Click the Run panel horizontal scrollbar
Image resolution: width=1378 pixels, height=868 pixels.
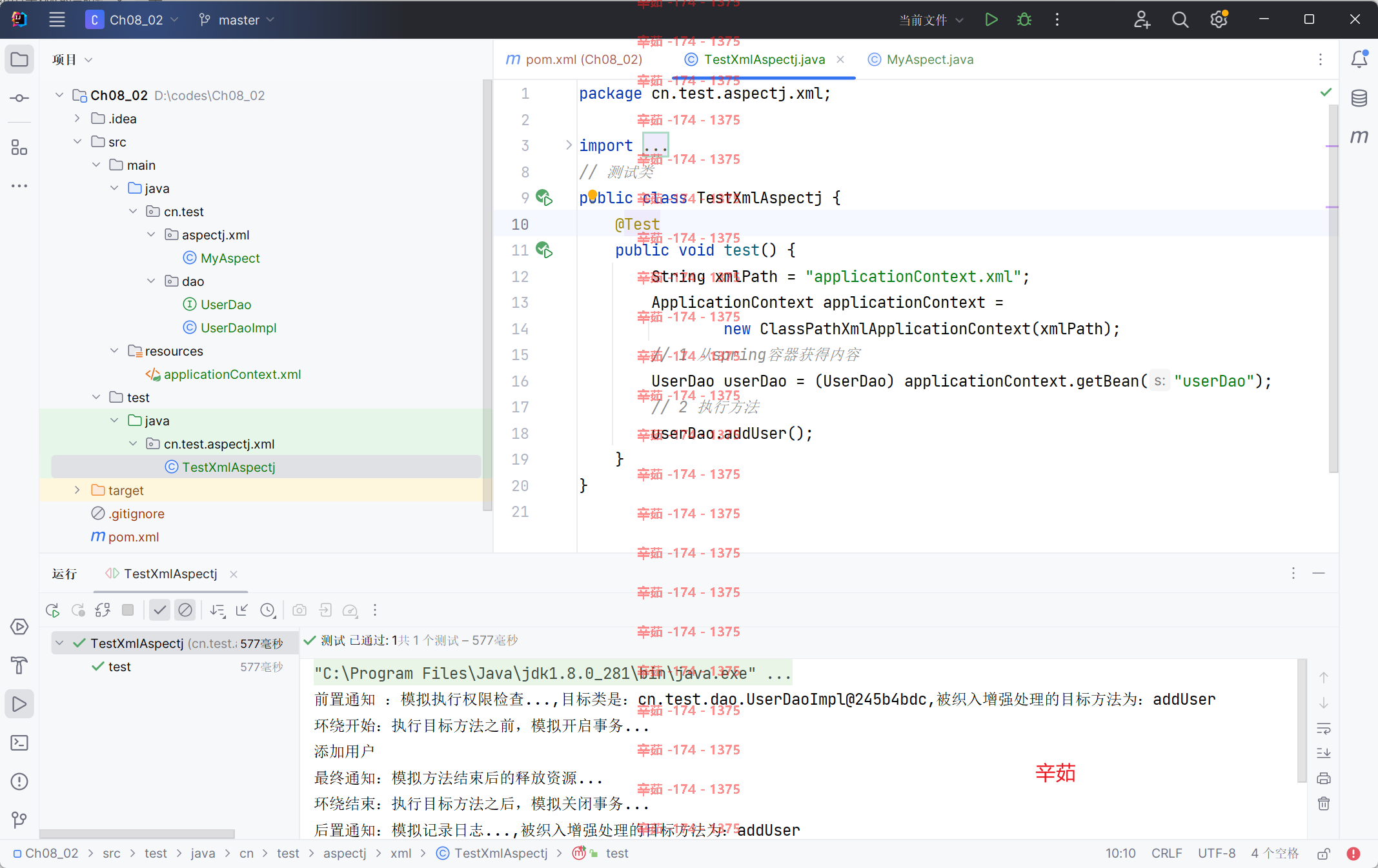137,834
